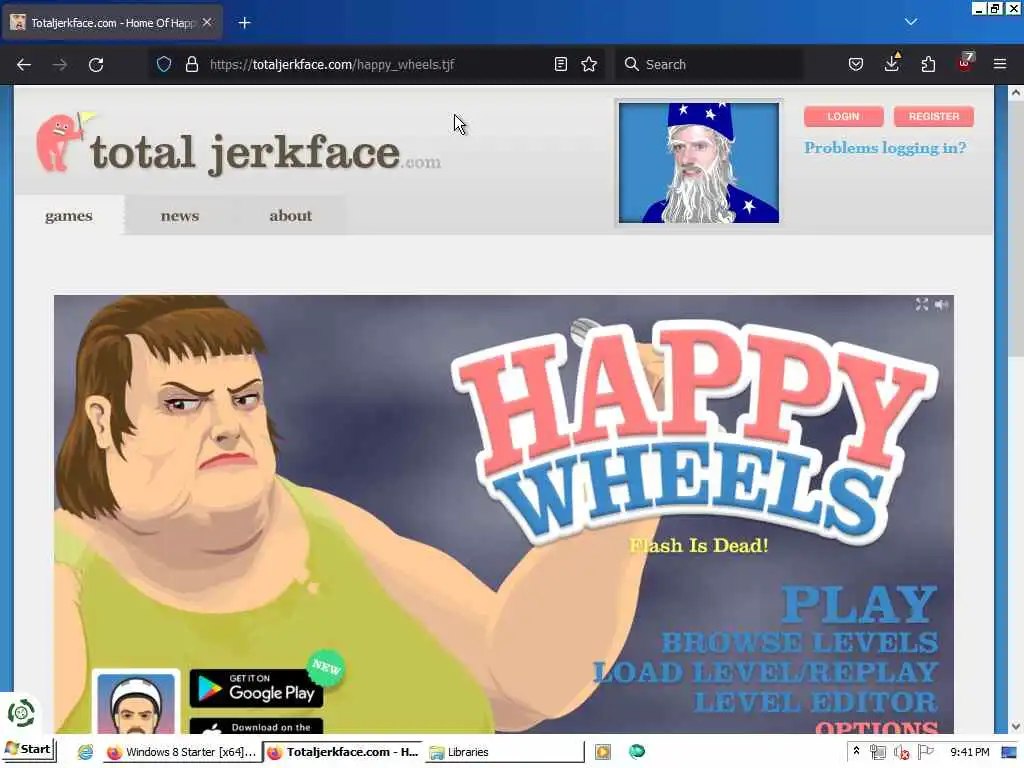
Task: Show hidden tray icons arrow
Action: 856,752
